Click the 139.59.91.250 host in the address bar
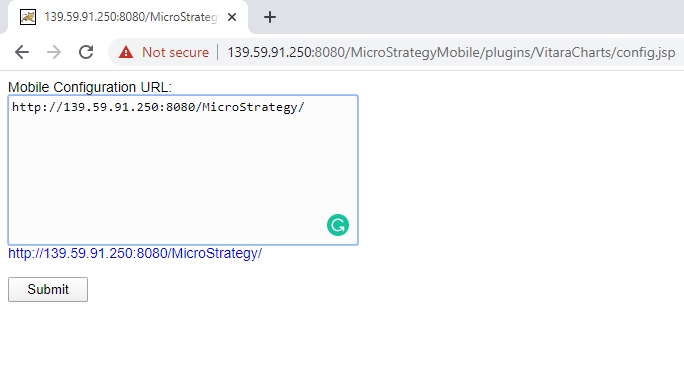 (269, 52)
